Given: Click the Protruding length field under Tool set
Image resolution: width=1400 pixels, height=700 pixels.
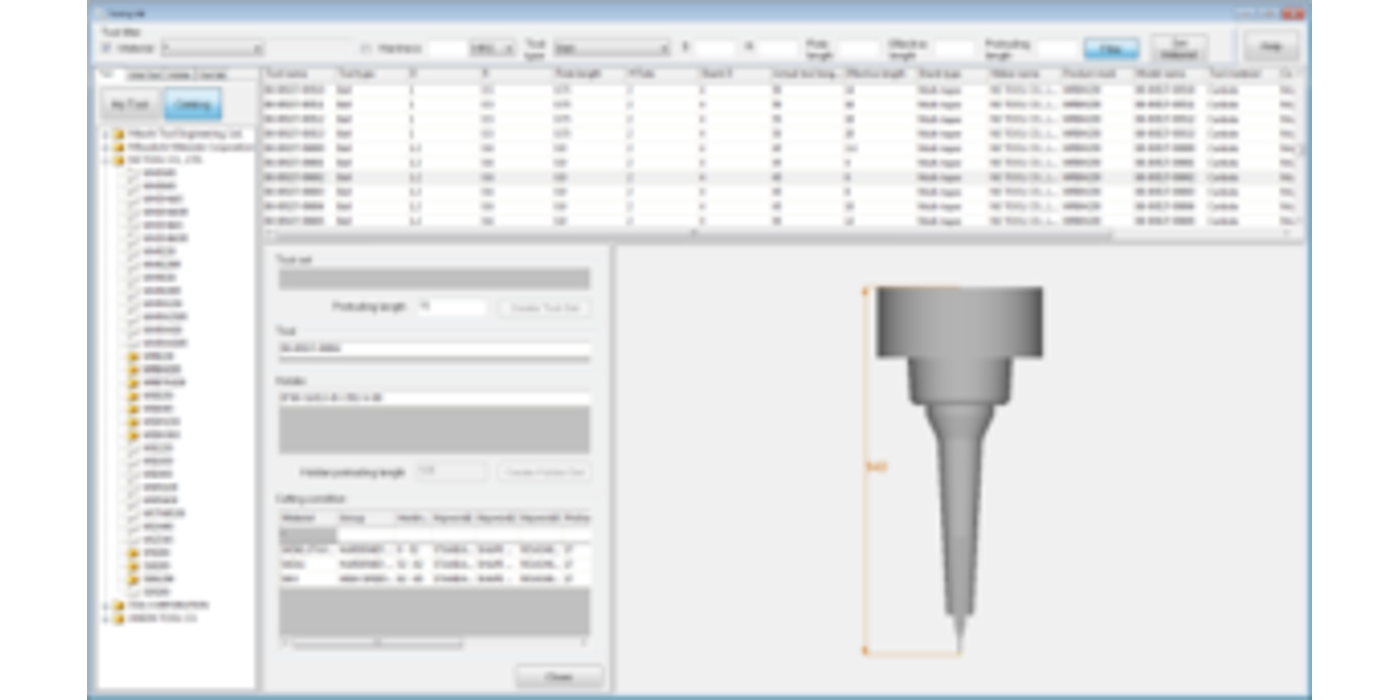Looking at the screenshot, I should pyautogui.click(x=451, y=307).
